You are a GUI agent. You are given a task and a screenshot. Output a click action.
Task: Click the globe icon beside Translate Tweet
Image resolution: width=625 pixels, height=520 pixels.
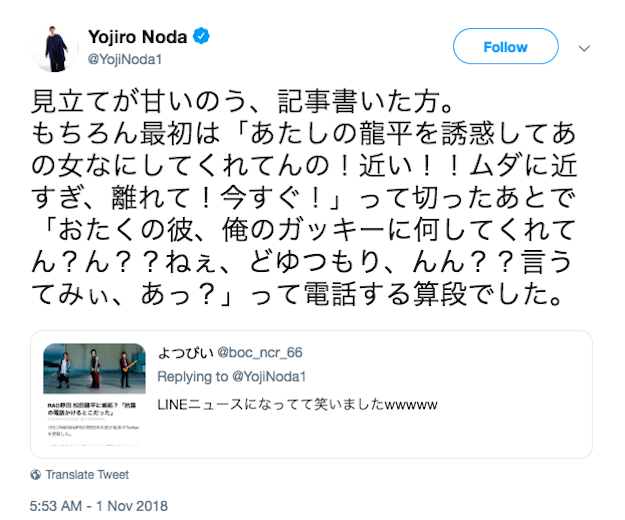click(37, 474)
